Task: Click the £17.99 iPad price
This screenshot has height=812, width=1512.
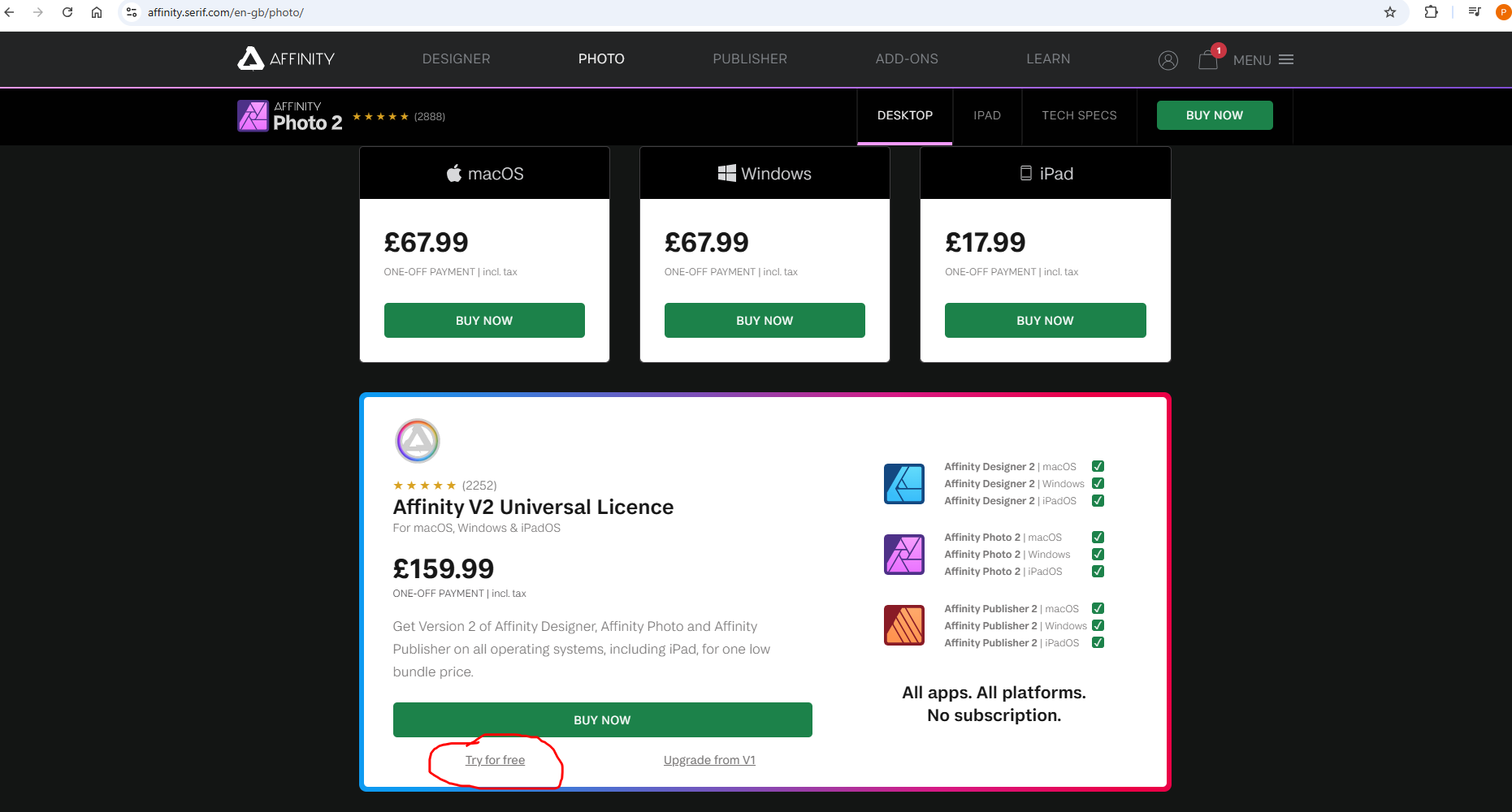Action: pyautogui.click(x=986, y=242)
